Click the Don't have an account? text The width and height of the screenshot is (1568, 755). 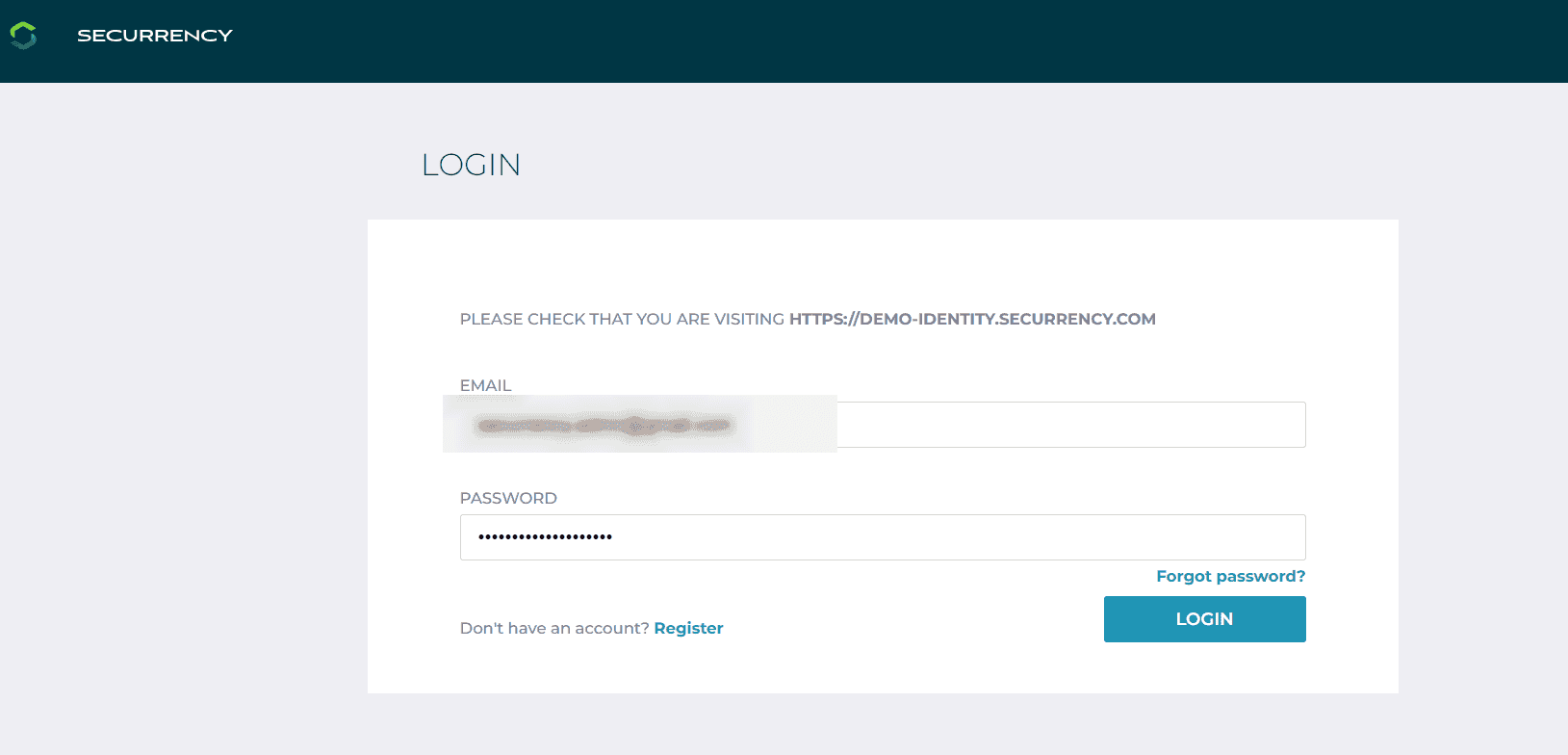(554, 628)
